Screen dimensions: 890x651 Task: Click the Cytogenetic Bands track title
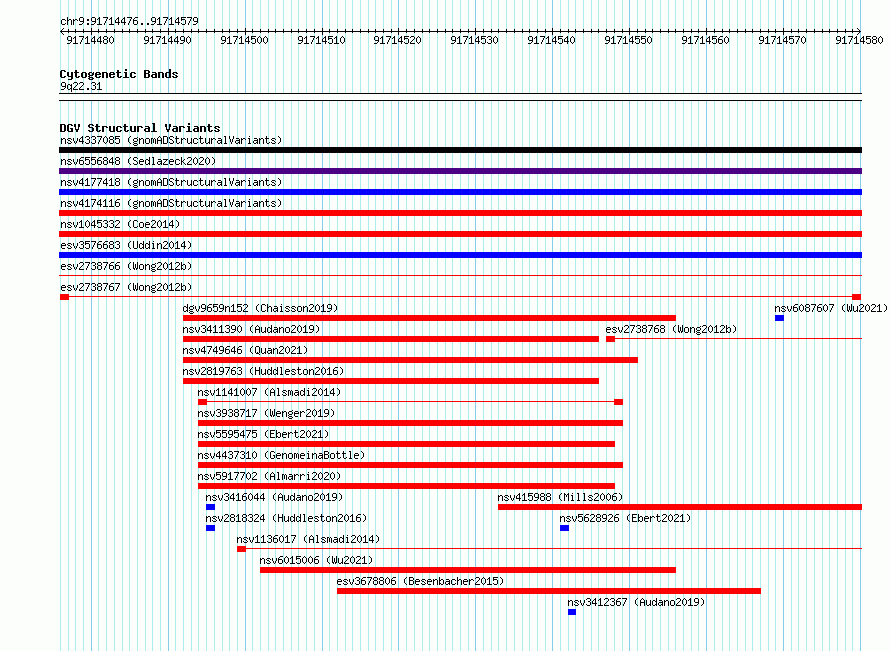(119, 74)
